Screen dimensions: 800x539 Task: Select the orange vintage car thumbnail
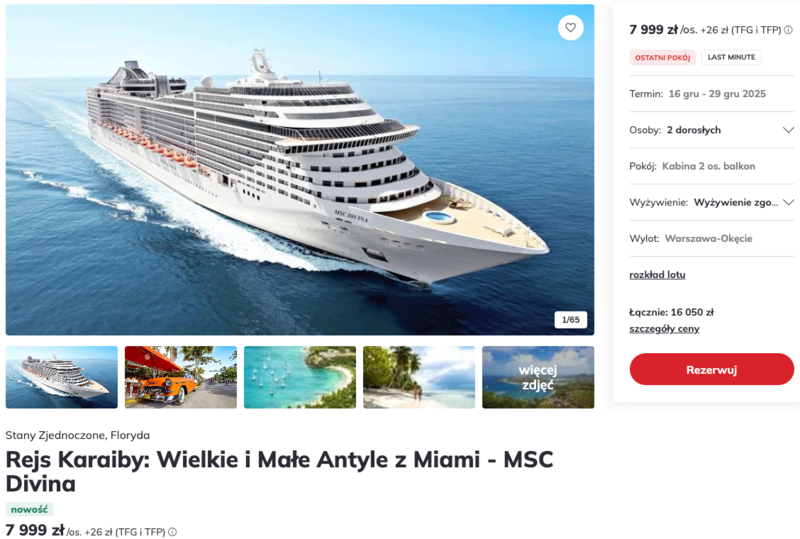tap(181, 377)
